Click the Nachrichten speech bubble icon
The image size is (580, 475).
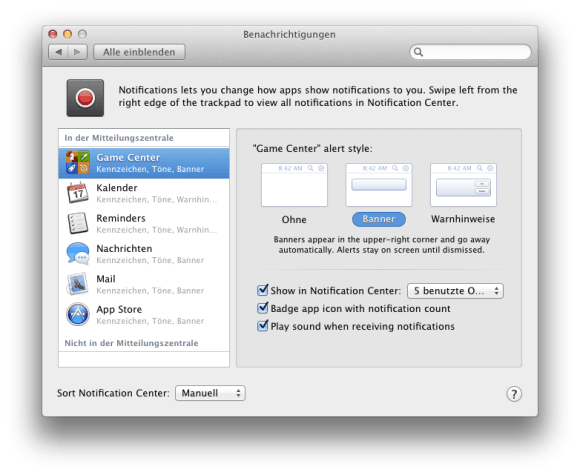coord(78,253)
